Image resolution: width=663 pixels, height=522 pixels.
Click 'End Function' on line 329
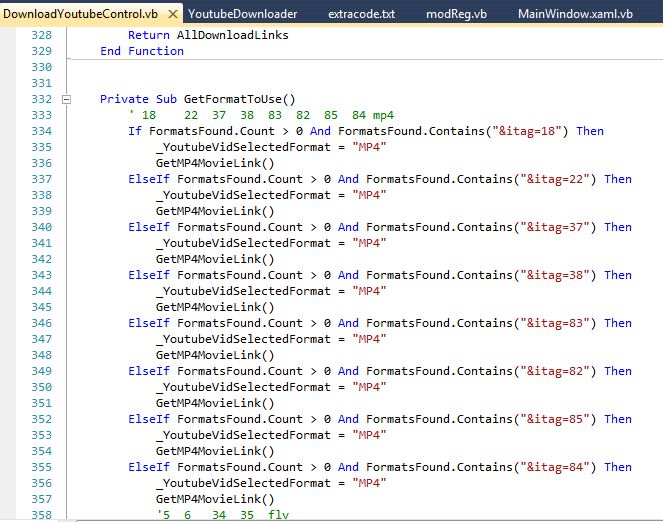pos(142,51)
